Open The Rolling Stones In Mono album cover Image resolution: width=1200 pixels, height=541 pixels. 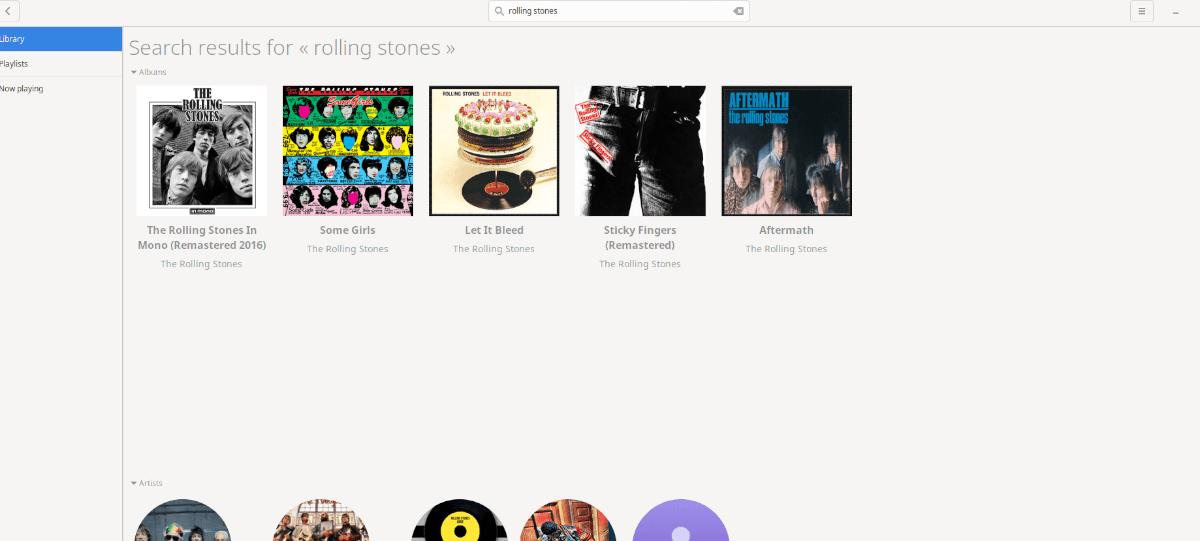(x=201, y=151)
